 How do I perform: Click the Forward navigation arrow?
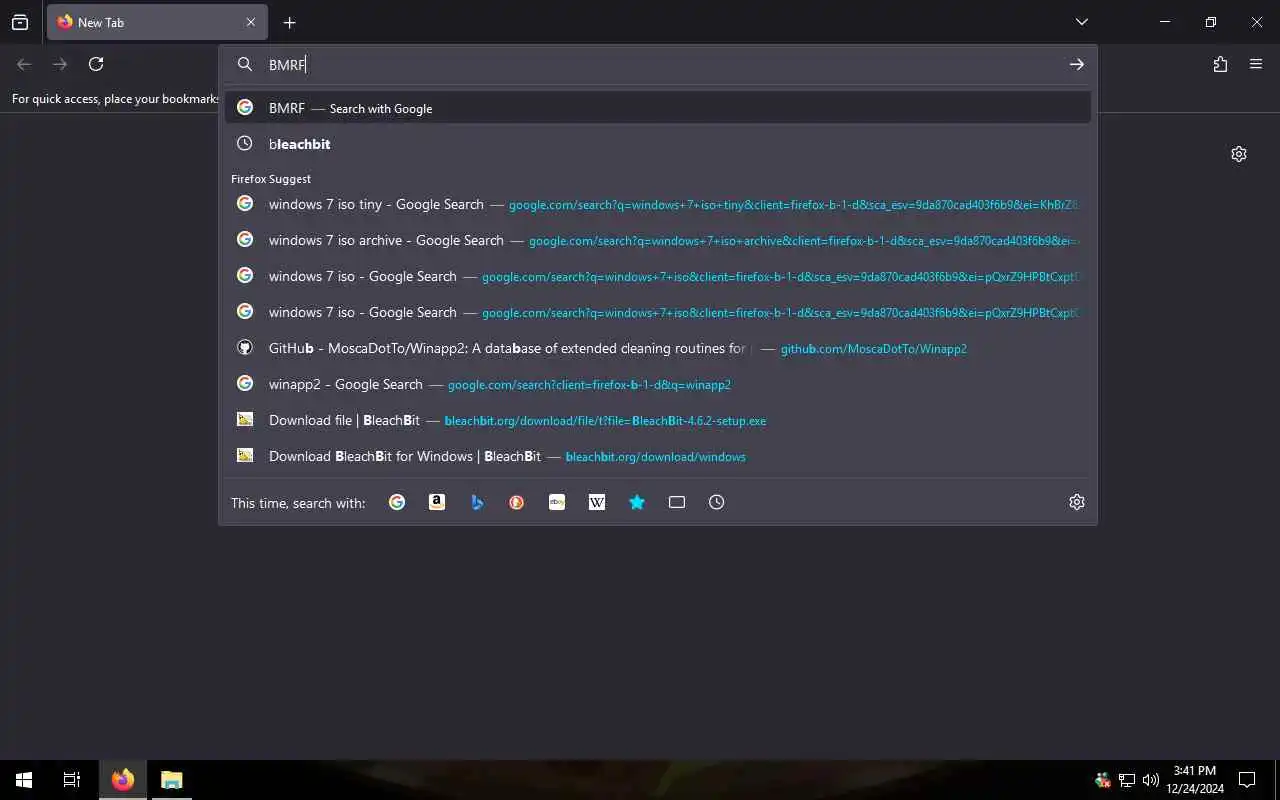pos(60,64)
